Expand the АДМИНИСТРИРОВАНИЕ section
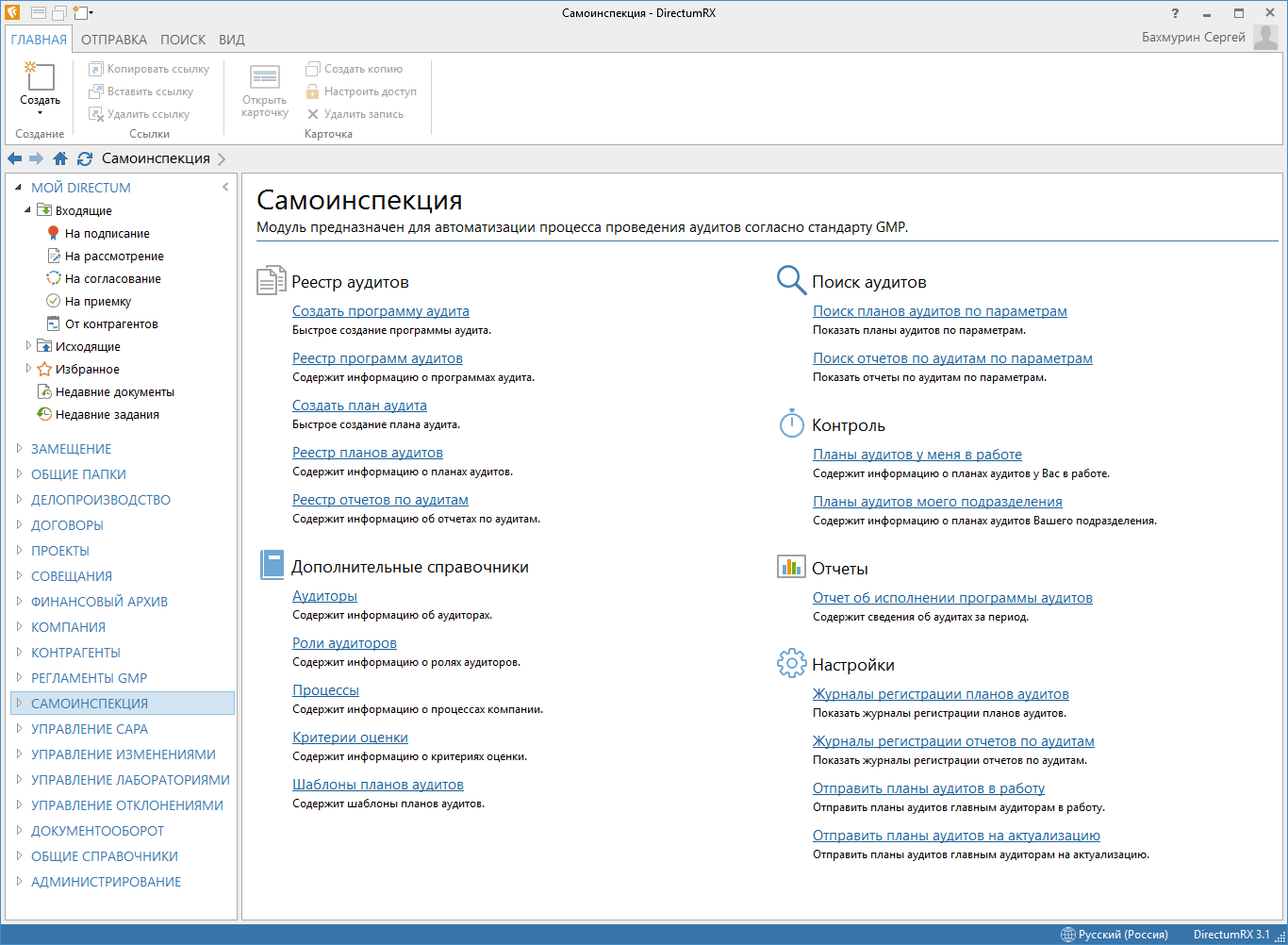1288x945 pixels. [x=19, y=882]
